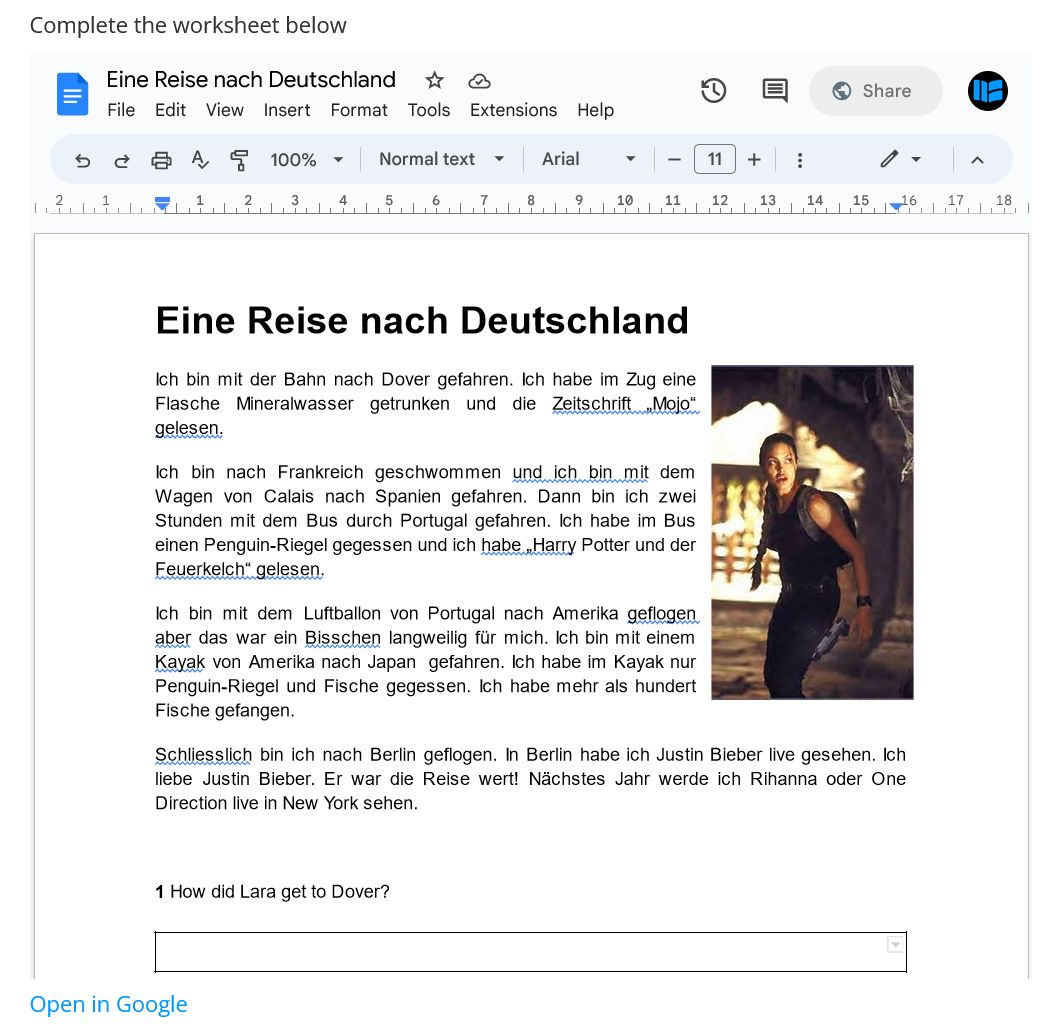This screenshot has height=1035, width=1048.
Task: Print the document via printer icon
Action: coord(161,160)
